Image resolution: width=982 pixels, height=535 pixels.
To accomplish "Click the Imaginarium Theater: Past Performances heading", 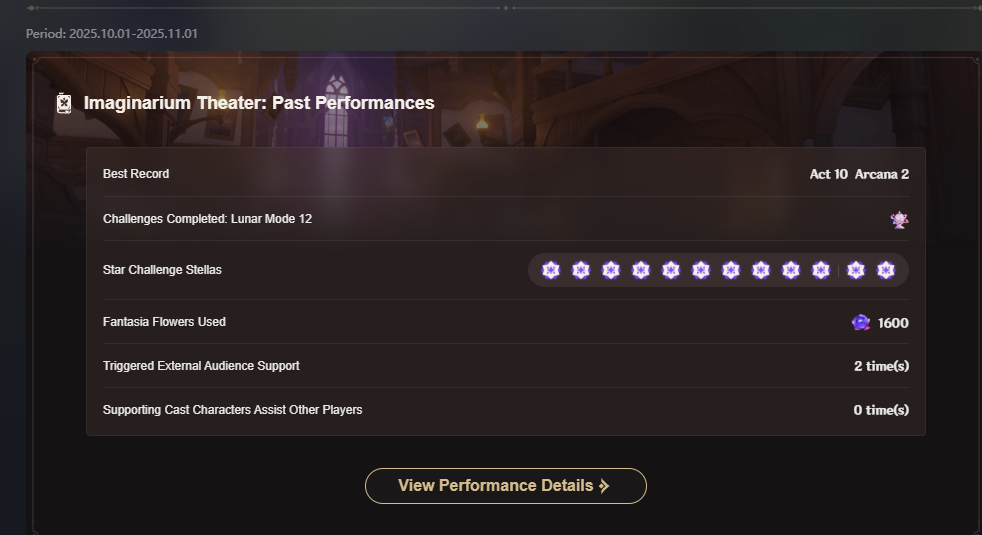I will click(x=259, y=103).
